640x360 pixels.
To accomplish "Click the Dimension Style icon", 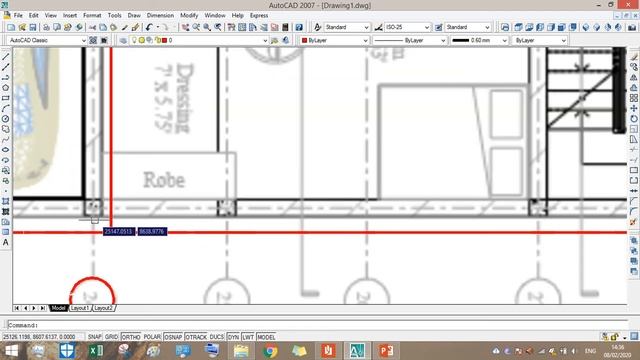I will (378, 27).
